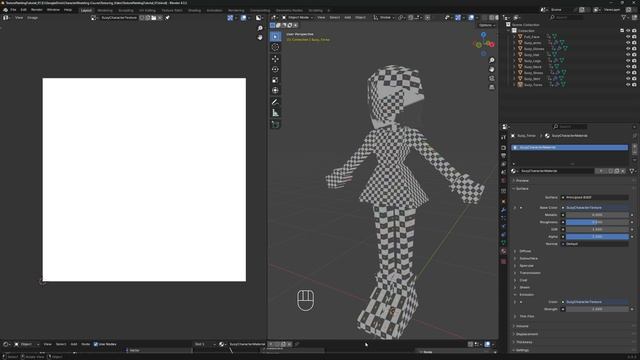Select the Measure tool in the 3D viewport
Screen dimensions: 640x360
point(276,113)
